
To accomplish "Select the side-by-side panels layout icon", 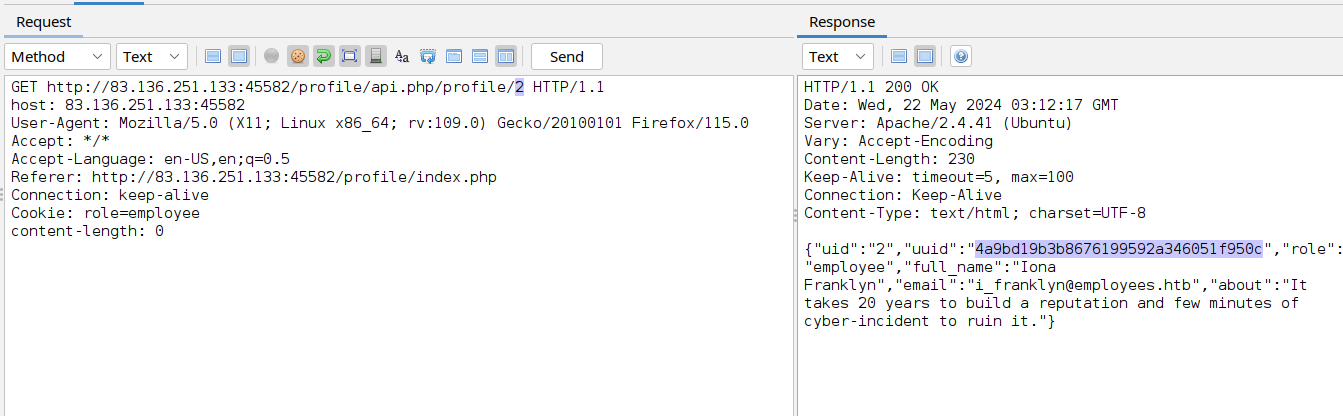I will (506, 57).
